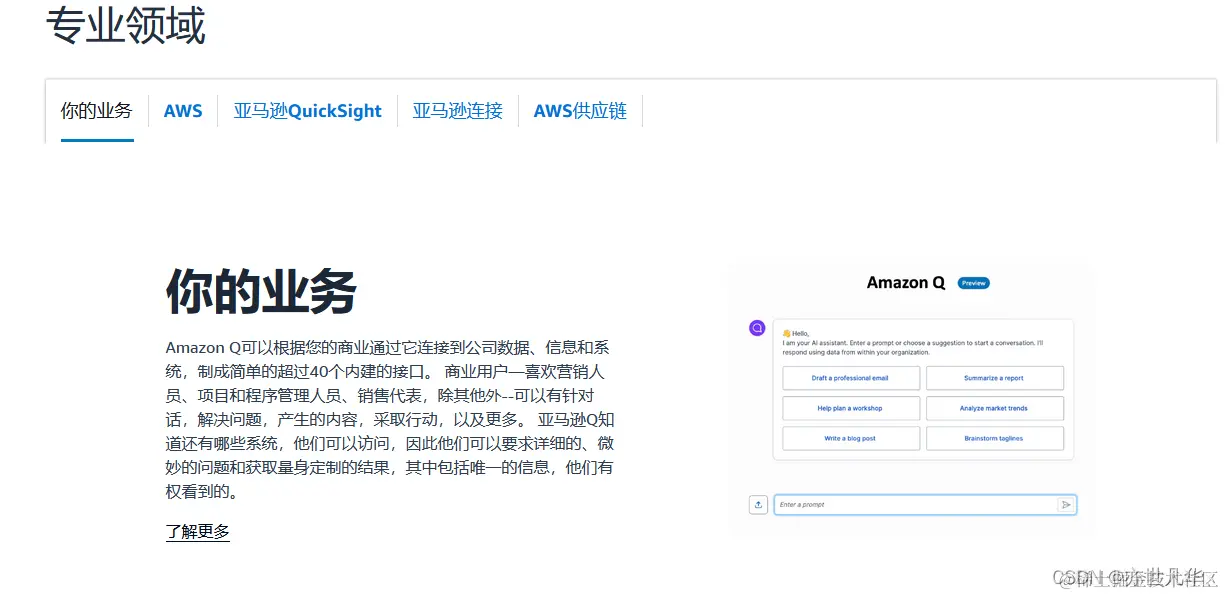The width and height of the screenshot is (1225, 596).
Task: Click the Preview badge next to Amazon Q
Action: coord(973,283)
